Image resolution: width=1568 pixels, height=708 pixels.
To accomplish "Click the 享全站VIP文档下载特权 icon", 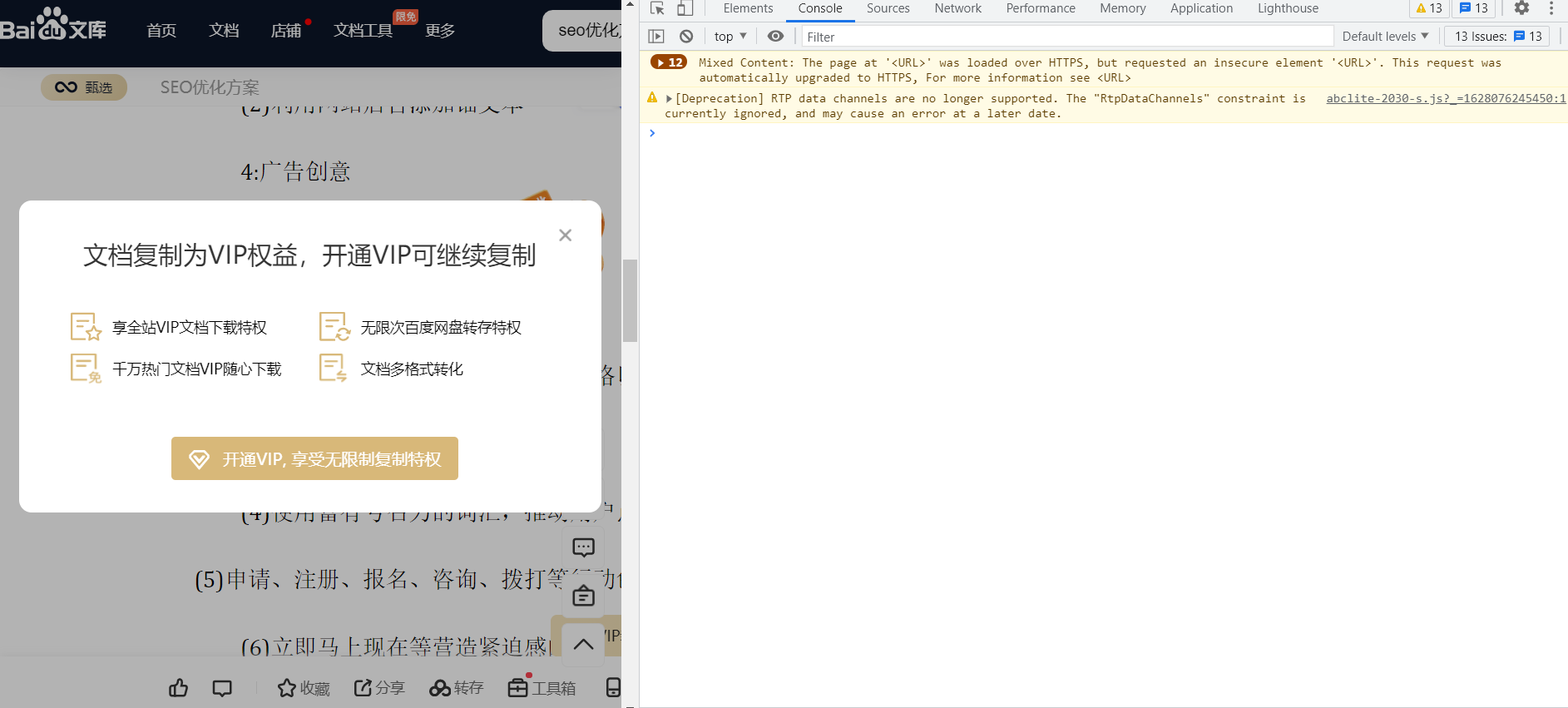I will [x=86, y=327].
